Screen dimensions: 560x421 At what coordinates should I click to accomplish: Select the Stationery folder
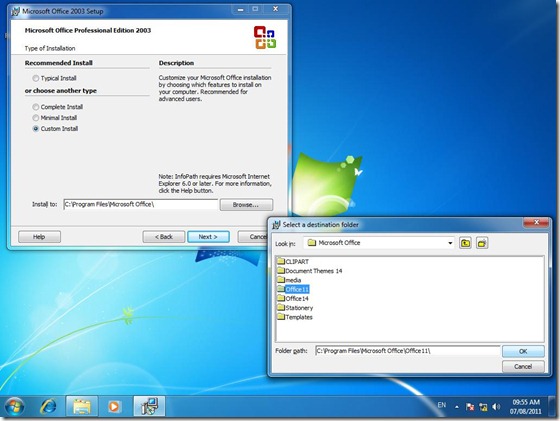click(295, 308)
